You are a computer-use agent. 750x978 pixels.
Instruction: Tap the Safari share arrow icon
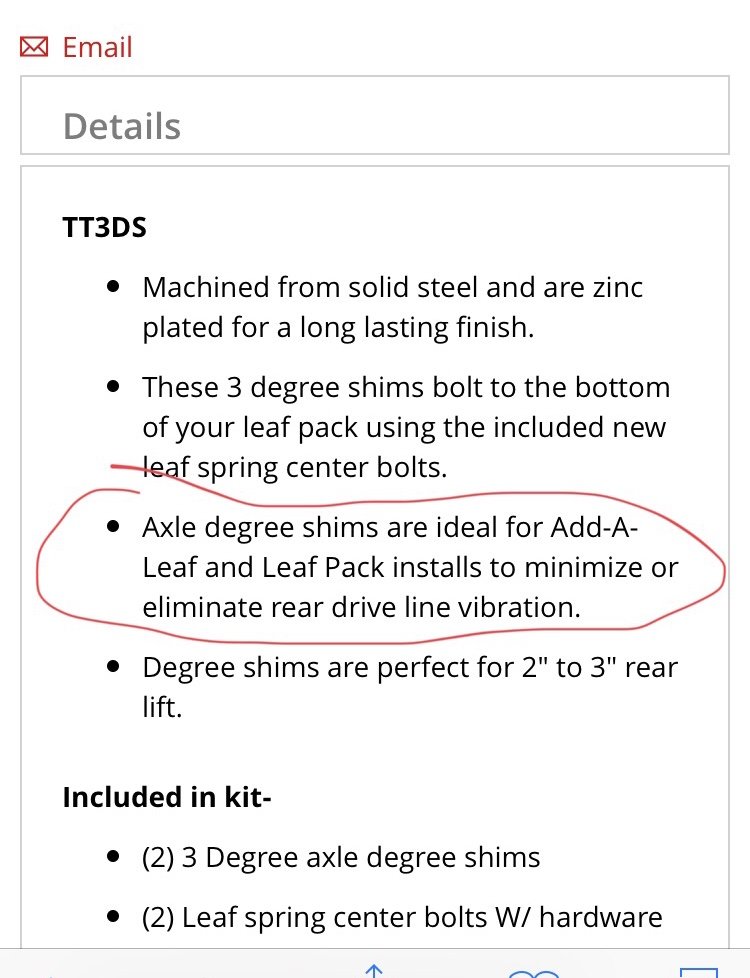373,971
